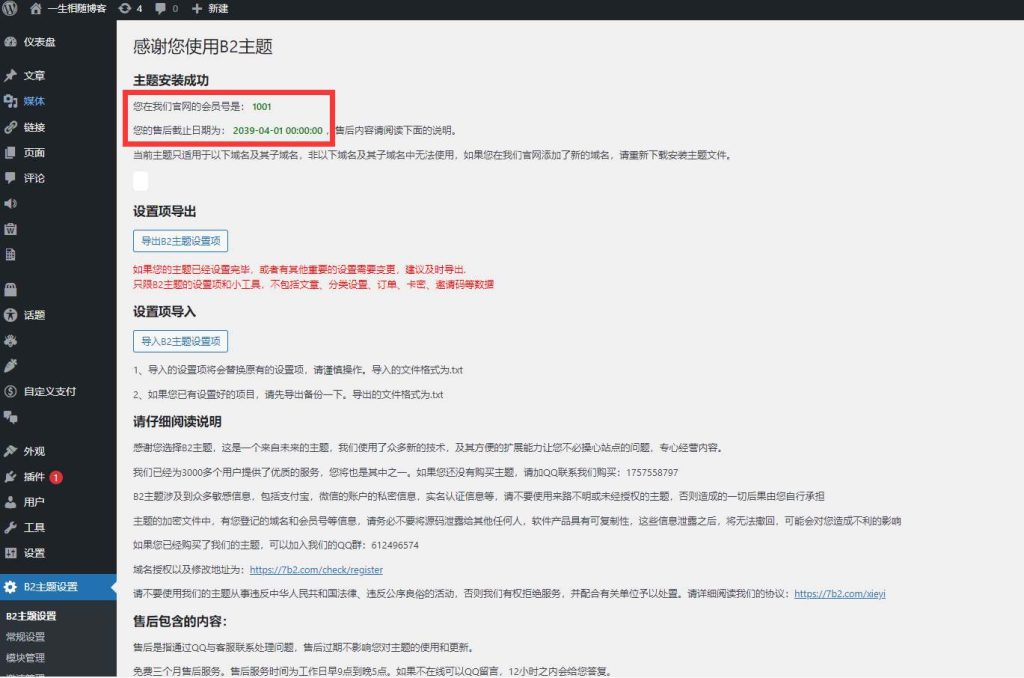Screen dimensions: 1024x678
Task: Click the 导入B2主题设置项 button
Action: [181, 341]
